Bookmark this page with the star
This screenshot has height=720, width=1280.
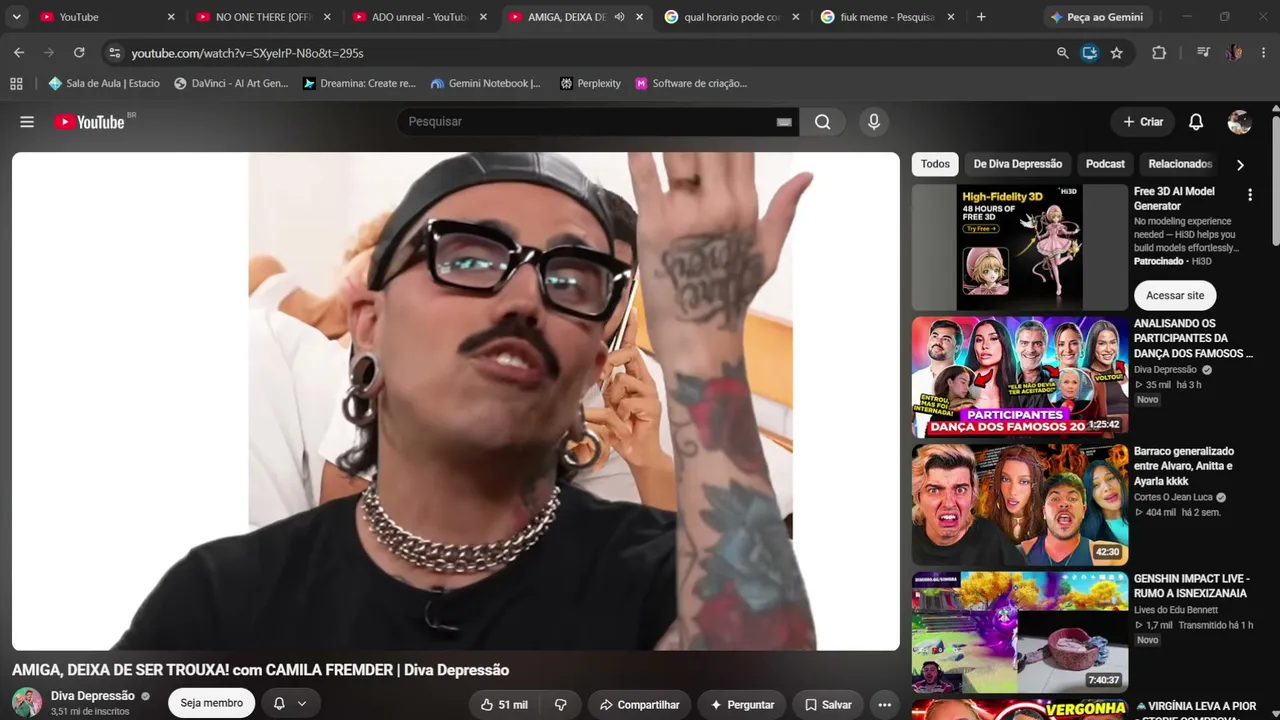click(1117, 53)
